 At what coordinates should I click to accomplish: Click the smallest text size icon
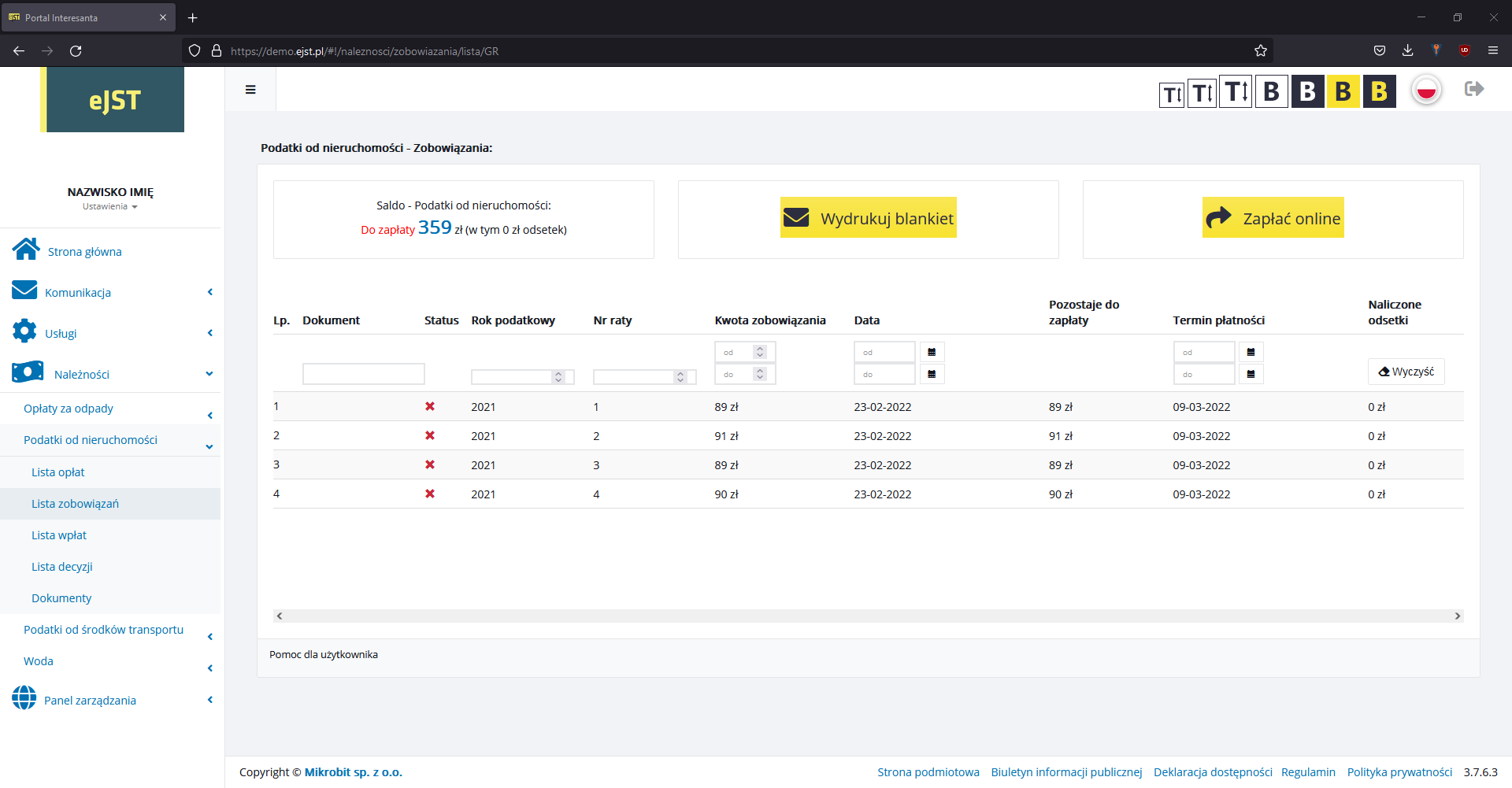click(x=1172, y=94)
